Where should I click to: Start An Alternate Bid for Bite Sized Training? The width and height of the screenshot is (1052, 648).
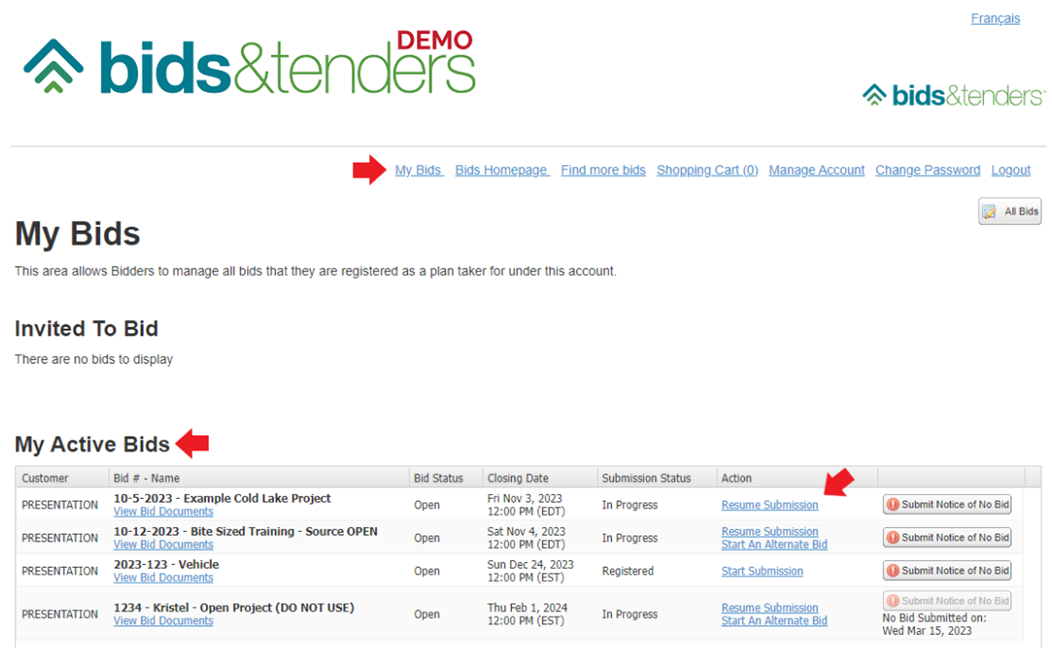click(774, 545)
